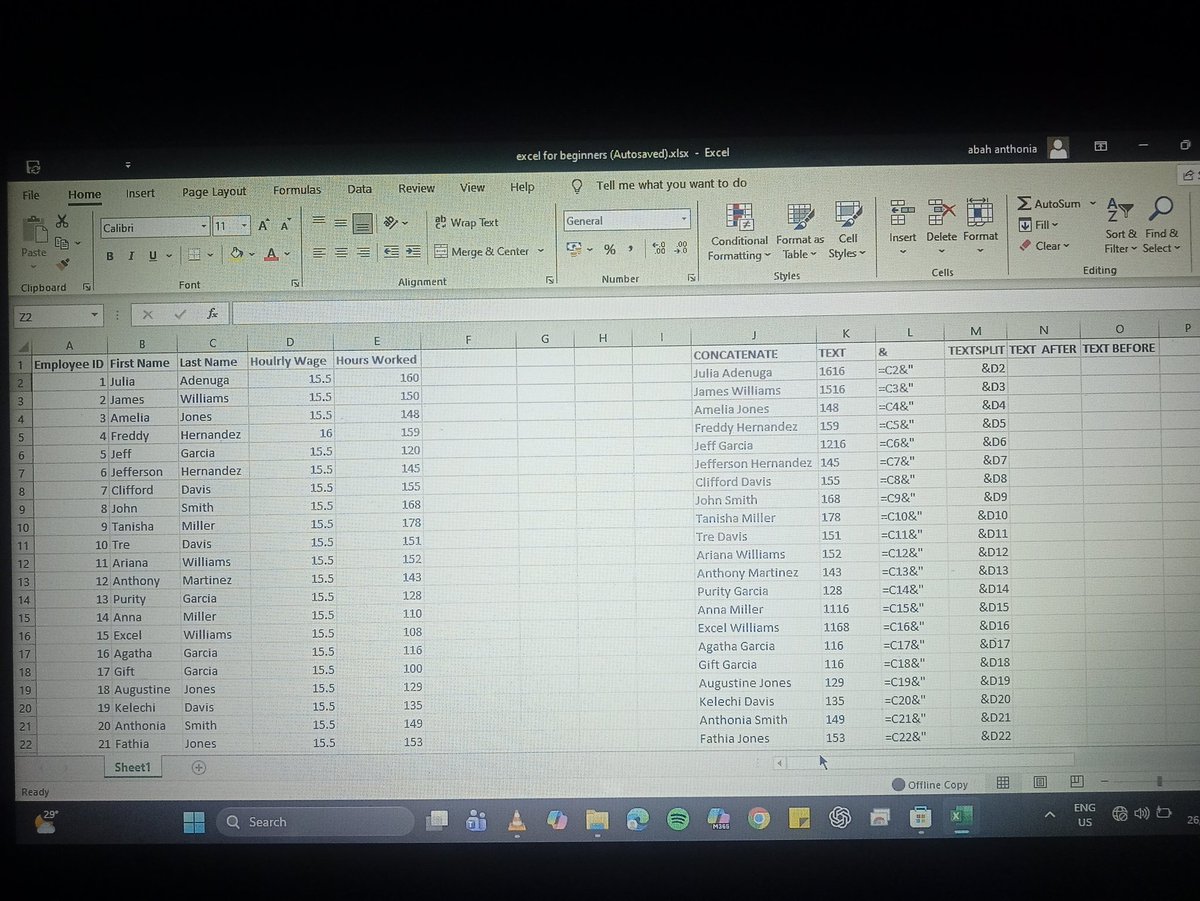Image resolution: width=1200 pixels, height=901 pixels.
Task: Toggle Top Align vertical alignment
Action: tap(319, 222)
